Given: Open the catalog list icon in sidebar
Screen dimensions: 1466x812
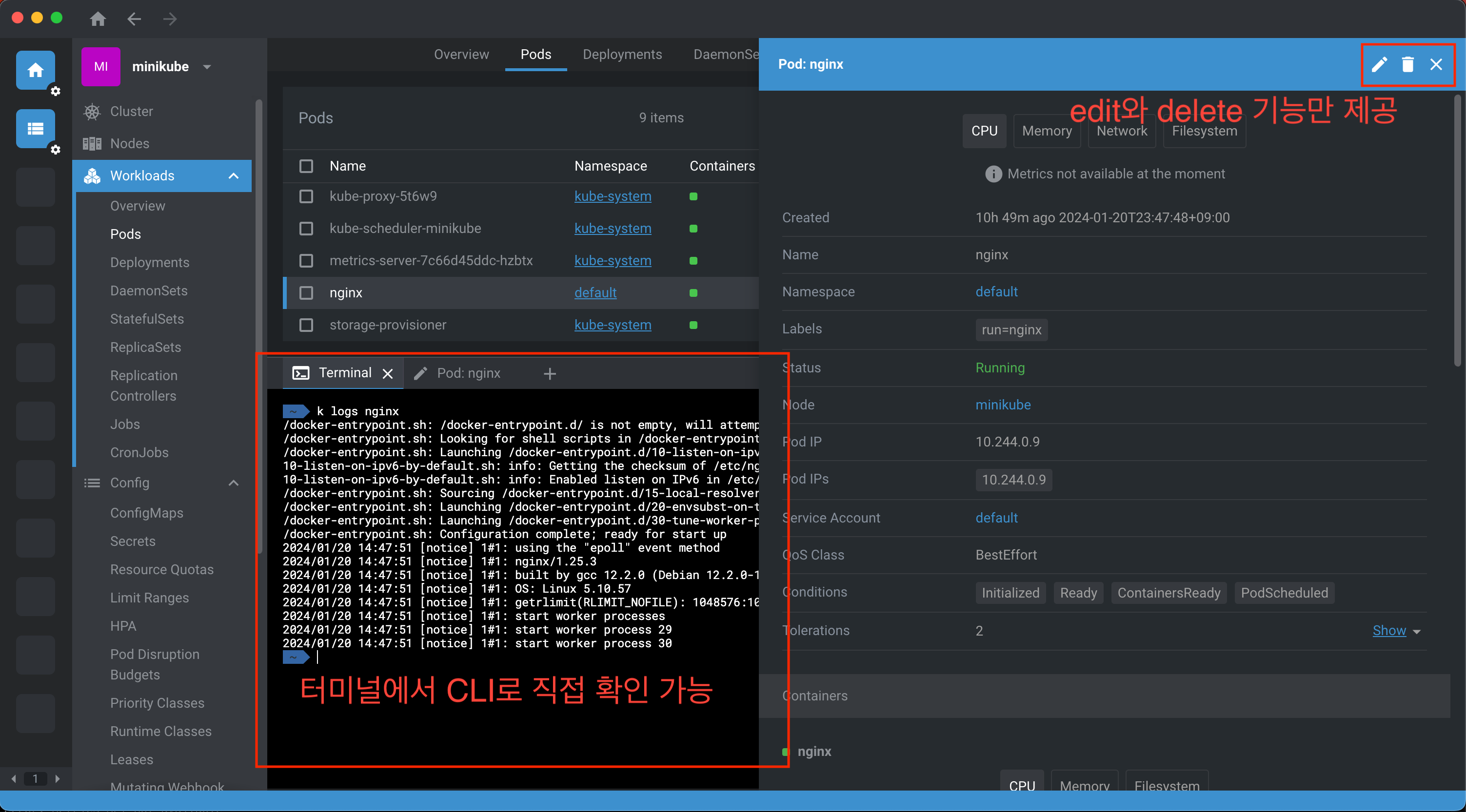Looking at the screenshot, I should click(x=35, y=129).
